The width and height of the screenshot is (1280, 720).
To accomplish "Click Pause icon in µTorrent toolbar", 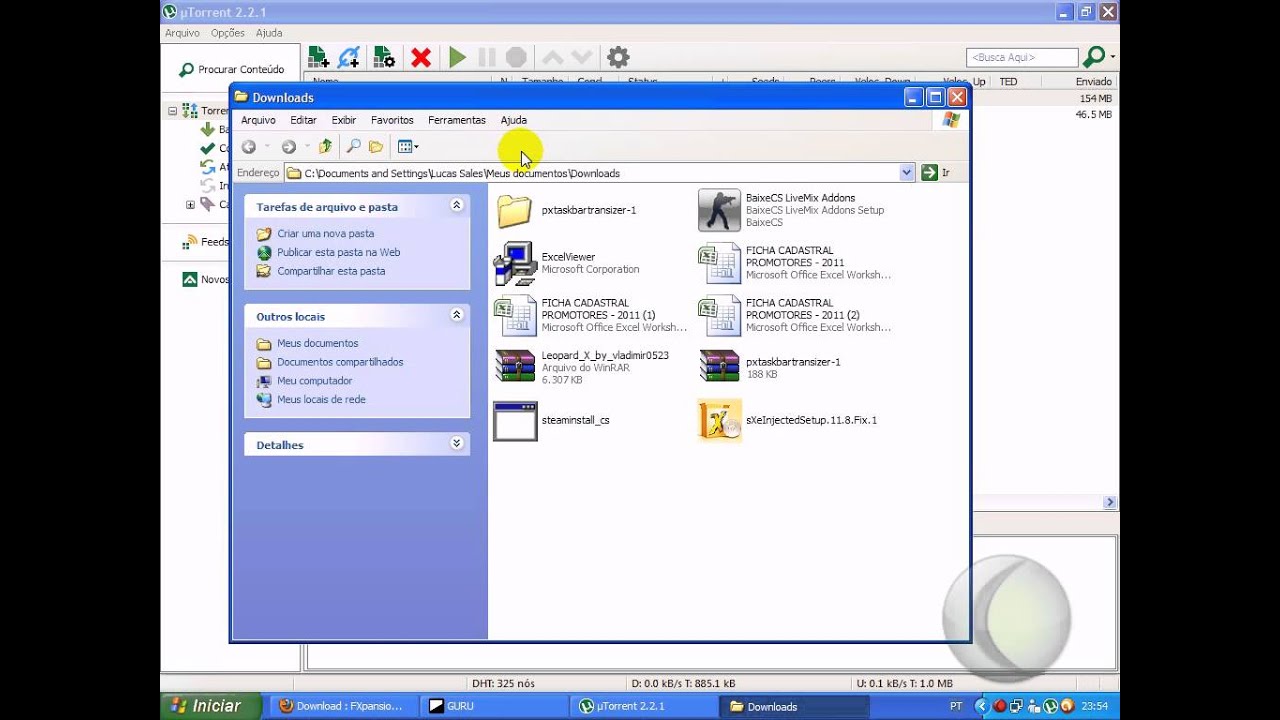I will 487,58.
